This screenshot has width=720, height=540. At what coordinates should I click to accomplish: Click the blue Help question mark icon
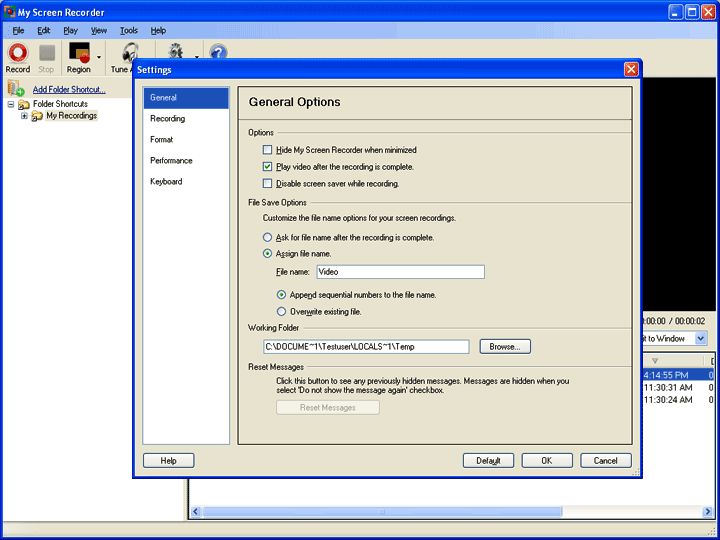(218, 52)
